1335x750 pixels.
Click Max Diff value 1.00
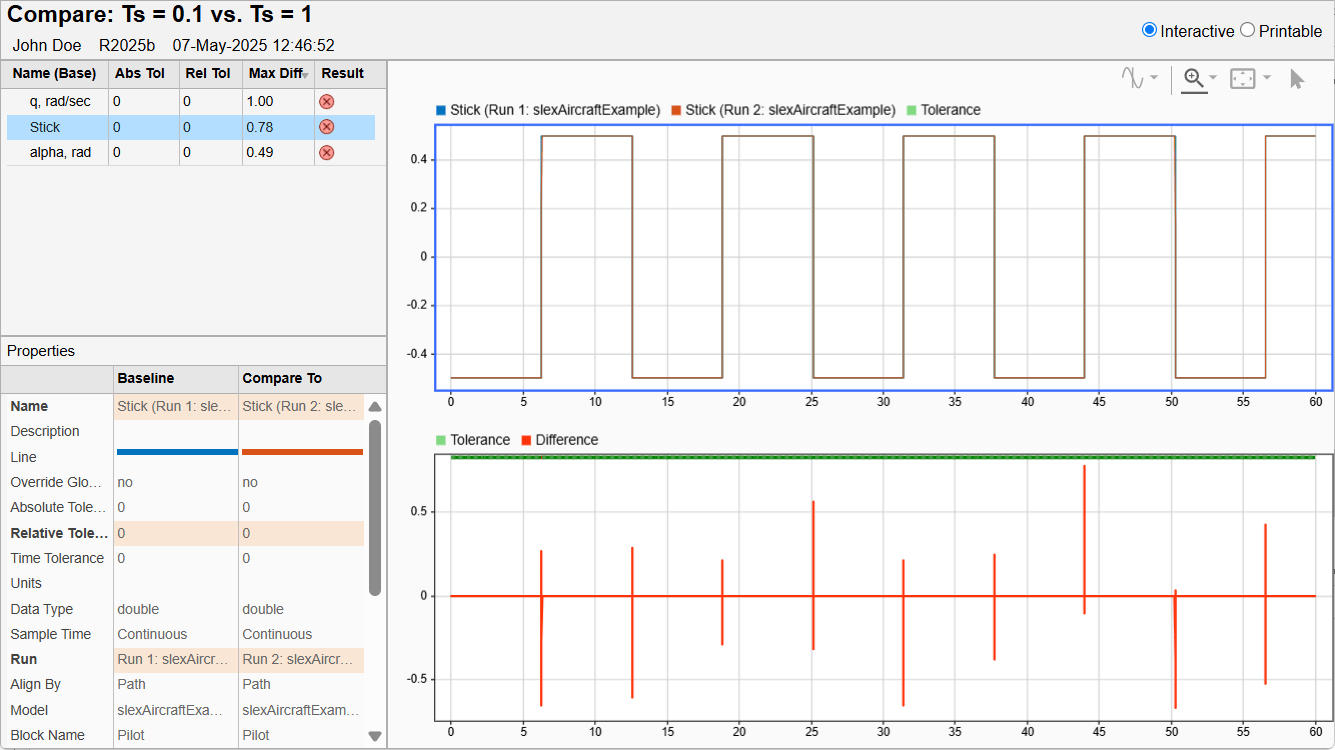tap(260, 102)
